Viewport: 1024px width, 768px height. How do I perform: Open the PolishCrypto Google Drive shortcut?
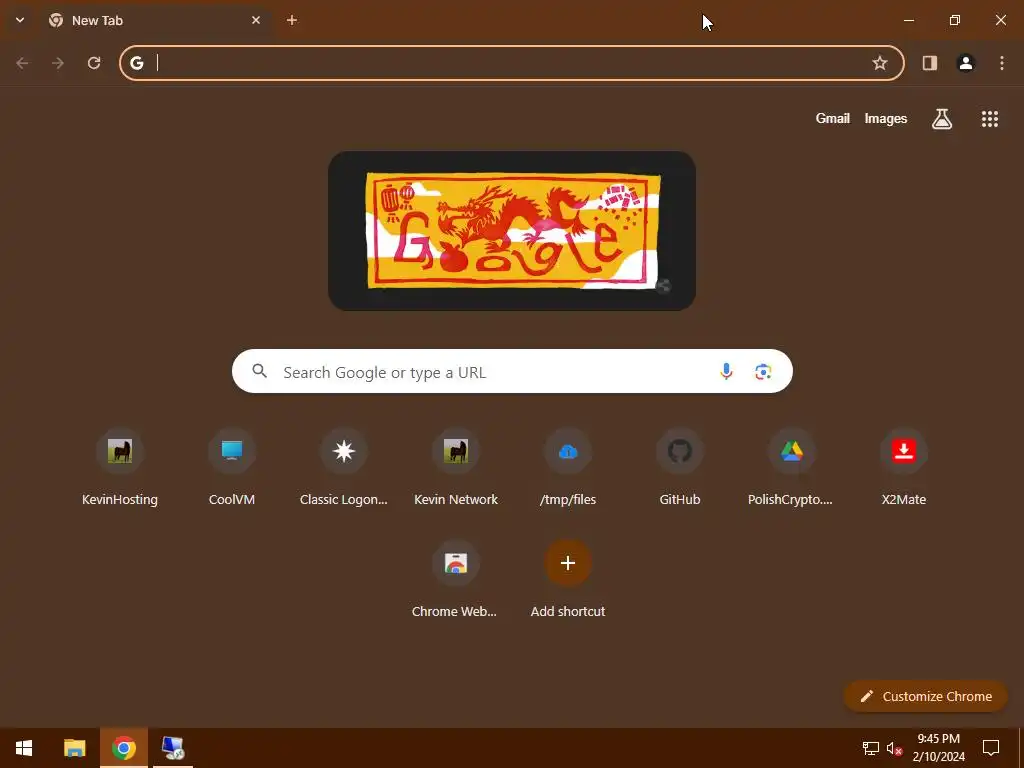click(792, 468)
